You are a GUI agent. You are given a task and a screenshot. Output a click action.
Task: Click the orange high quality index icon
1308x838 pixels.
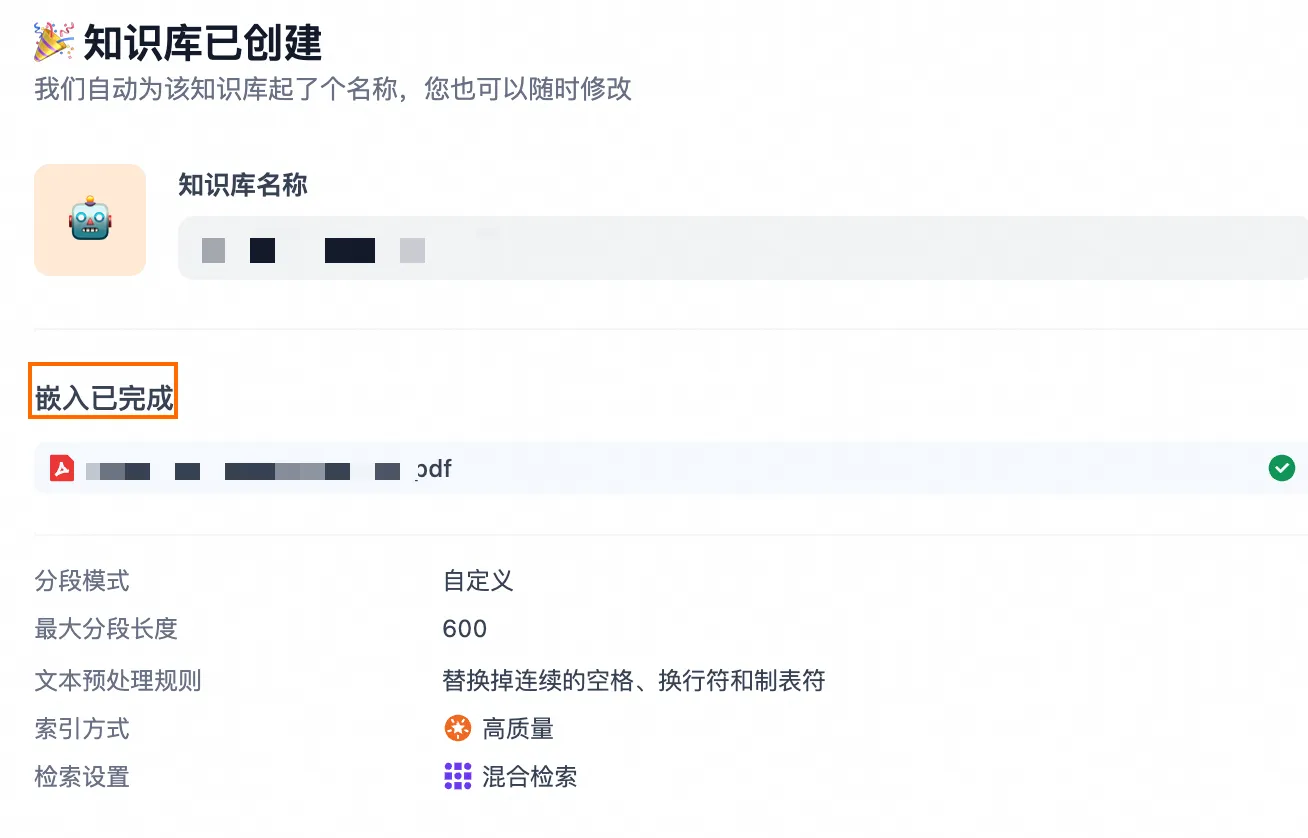tap(457, 729)
